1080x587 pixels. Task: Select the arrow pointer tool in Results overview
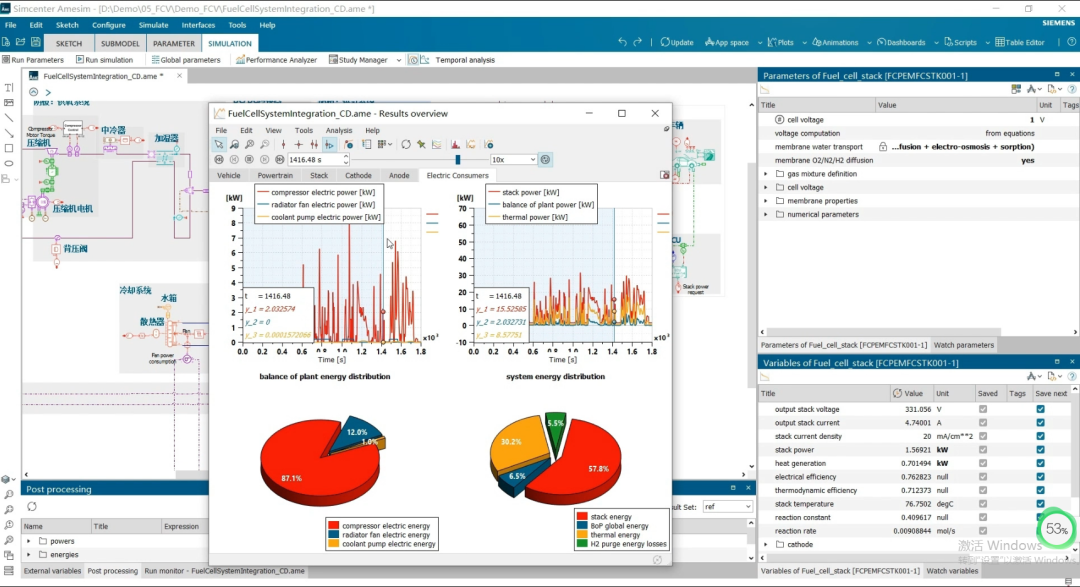tap(218, 145)
